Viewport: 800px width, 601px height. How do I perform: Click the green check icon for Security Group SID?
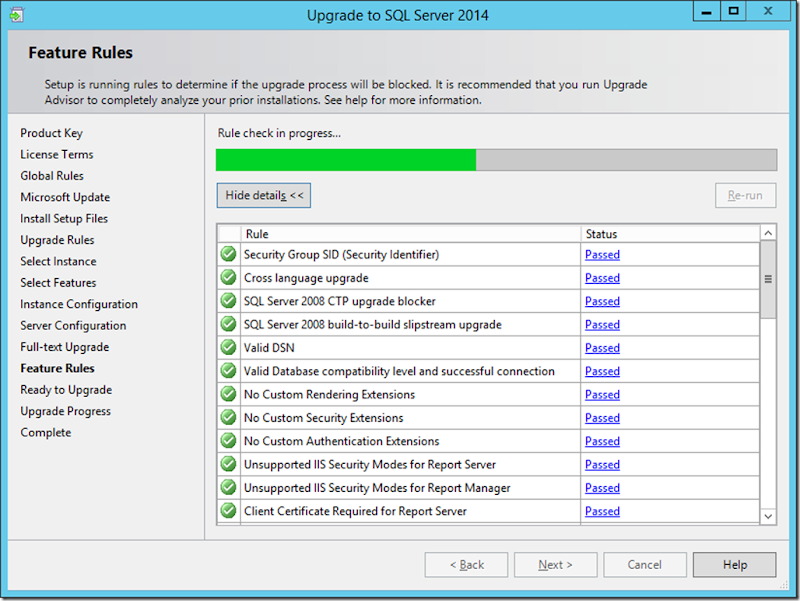tap(229, 254)
